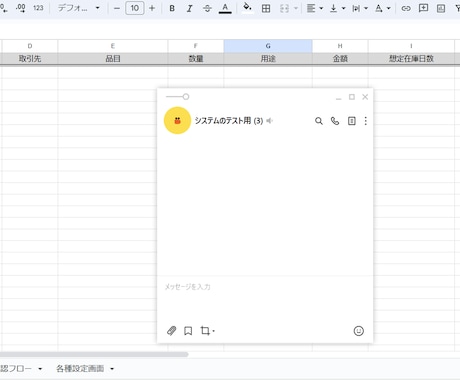This screenshot has height=380, width=460.
Task: Increase decimal places in toolbar
Action: [x=21, y=8]
